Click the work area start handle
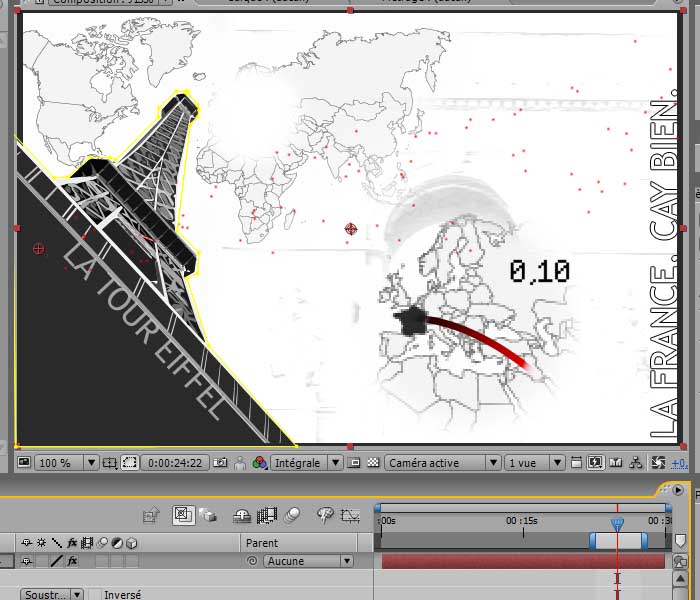The width and height of the screenshot is (700, 600). [x=592, y=541]
